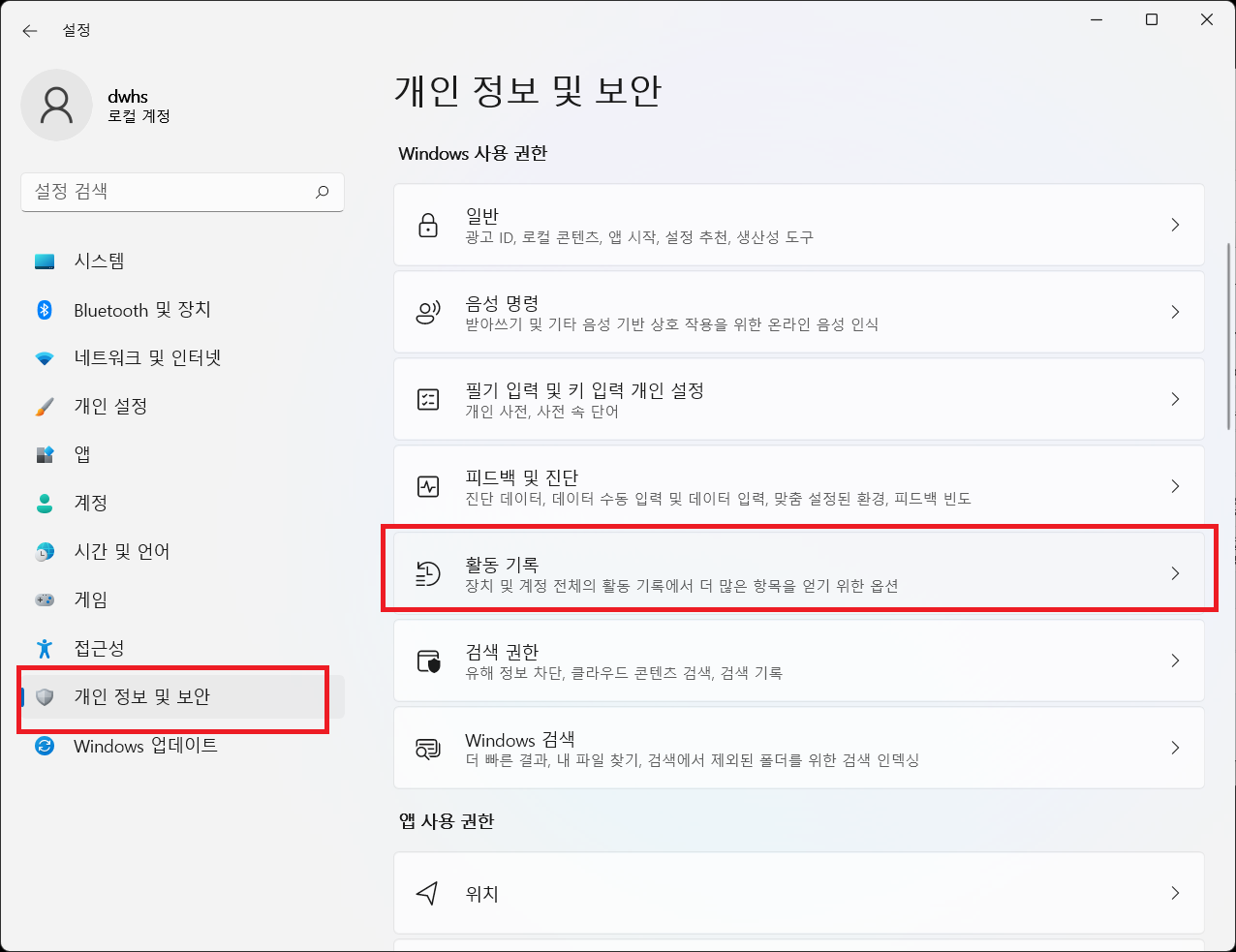Click the 앱 apps icon
This screenshot has height=952, width=1236.
tap(45, 454)
